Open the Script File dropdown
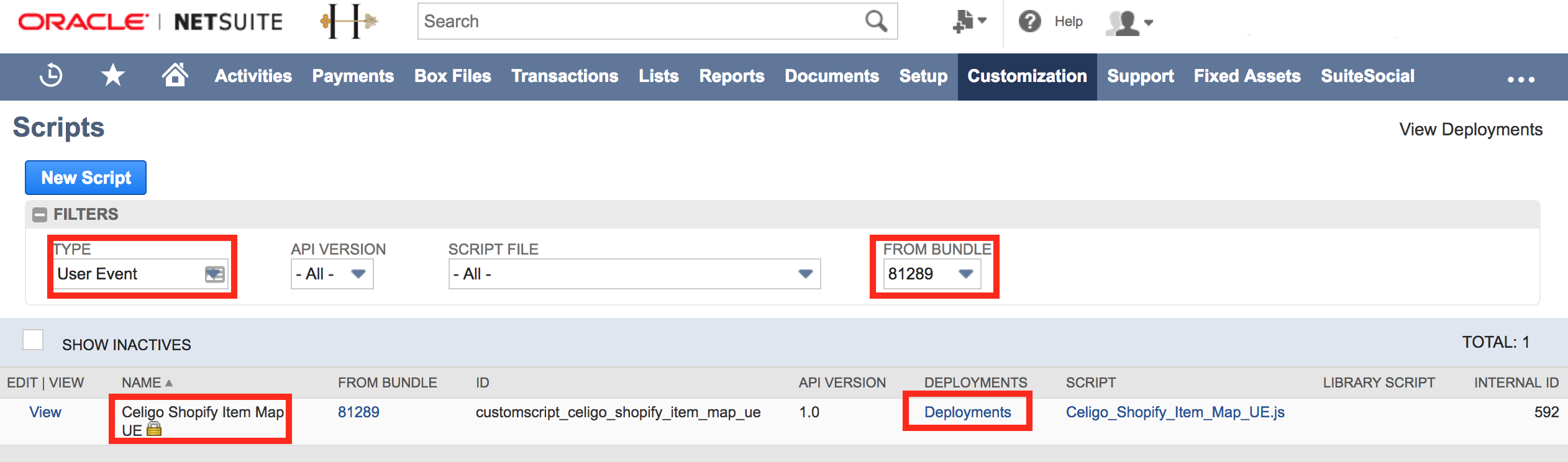The width and height of the screenshot is (1568, 462). (x=634, y=274)
